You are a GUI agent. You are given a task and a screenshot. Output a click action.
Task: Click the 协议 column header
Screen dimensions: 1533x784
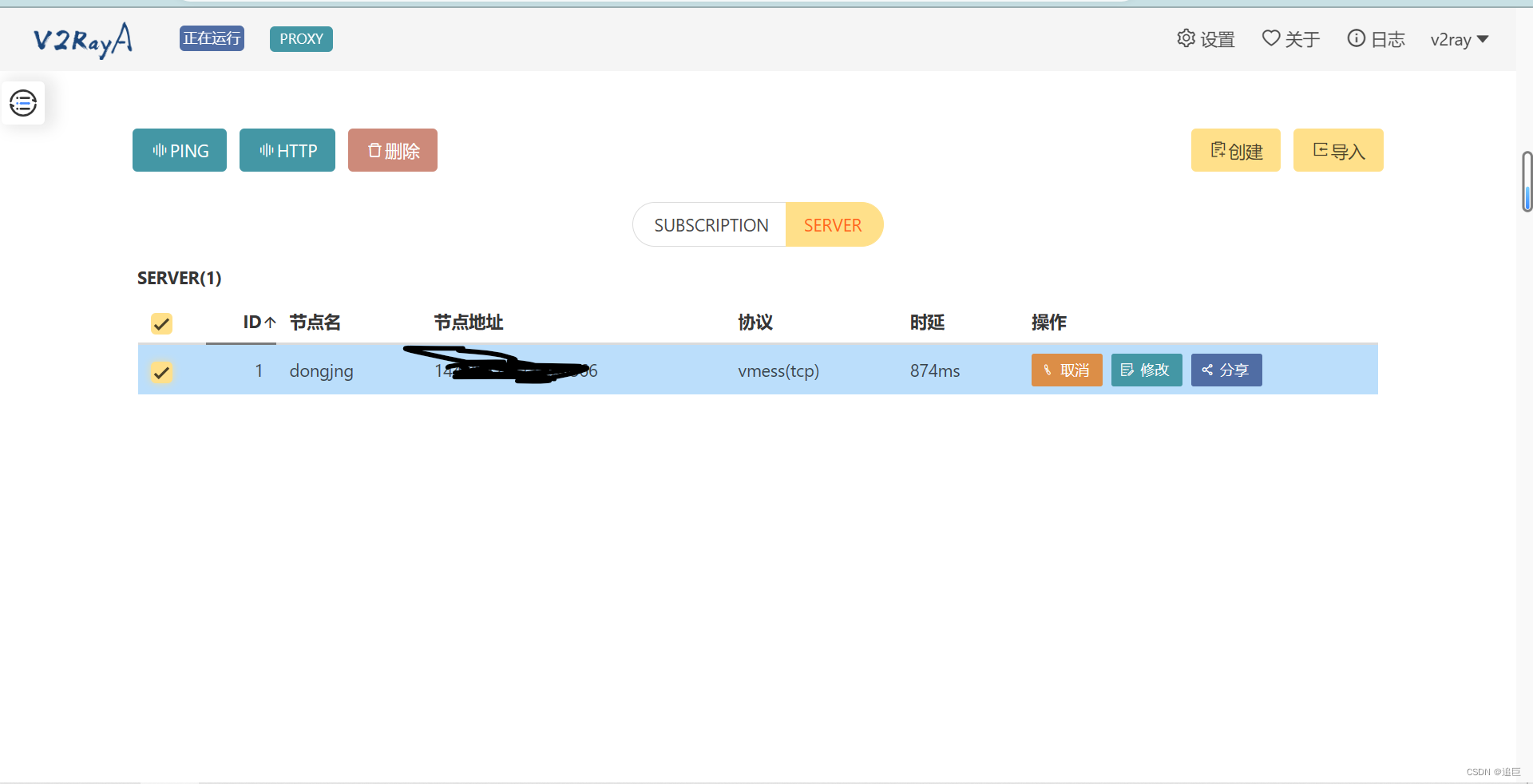pos(755,322)
